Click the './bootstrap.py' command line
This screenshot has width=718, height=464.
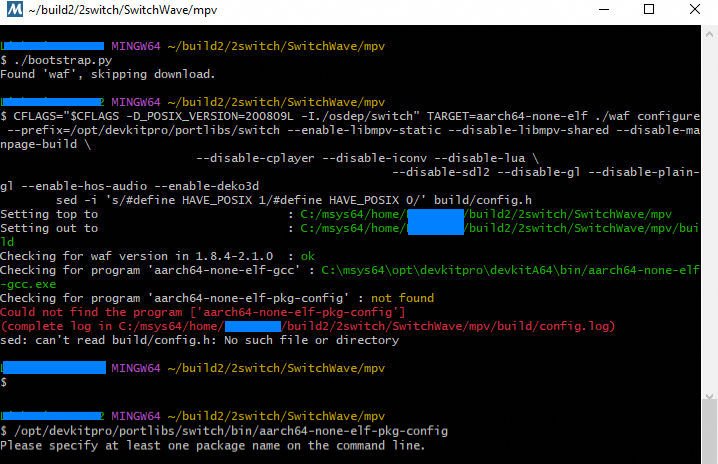click(56, 60)
